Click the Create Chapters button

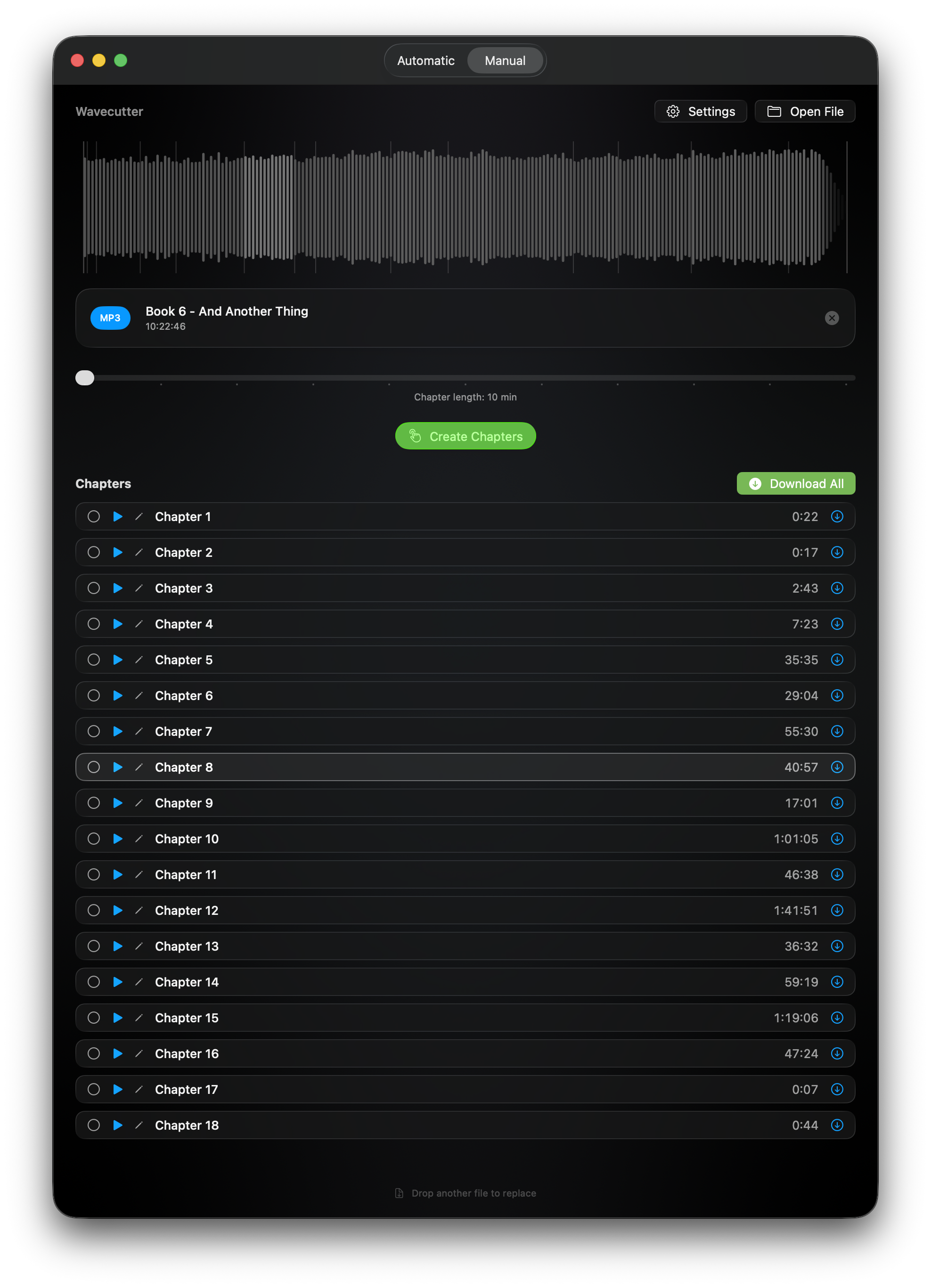tap(465, 436)
